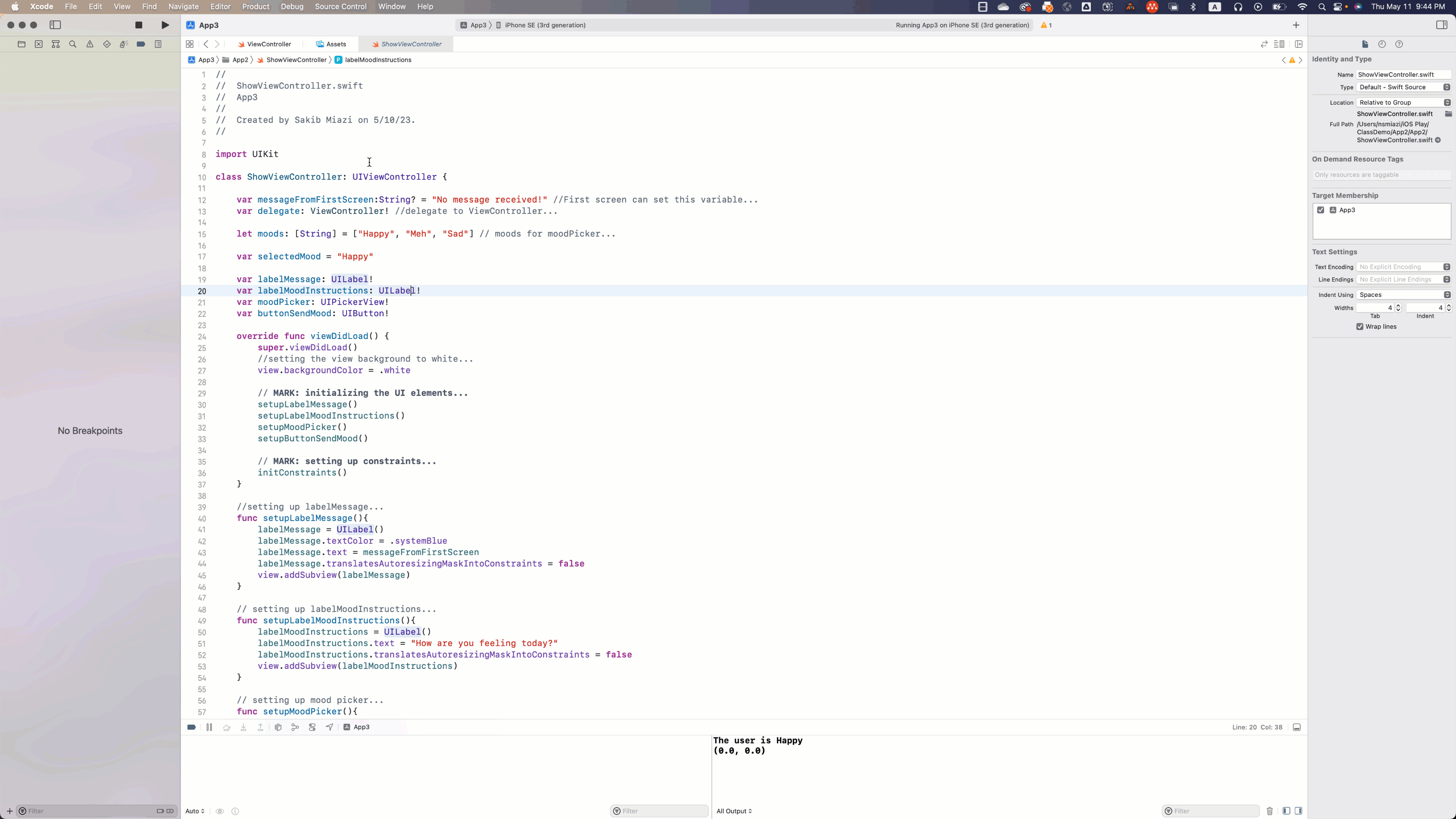1456x819 pixels.
Task: Open the Type Default Swift Source dropdown
Action: 1403,87
